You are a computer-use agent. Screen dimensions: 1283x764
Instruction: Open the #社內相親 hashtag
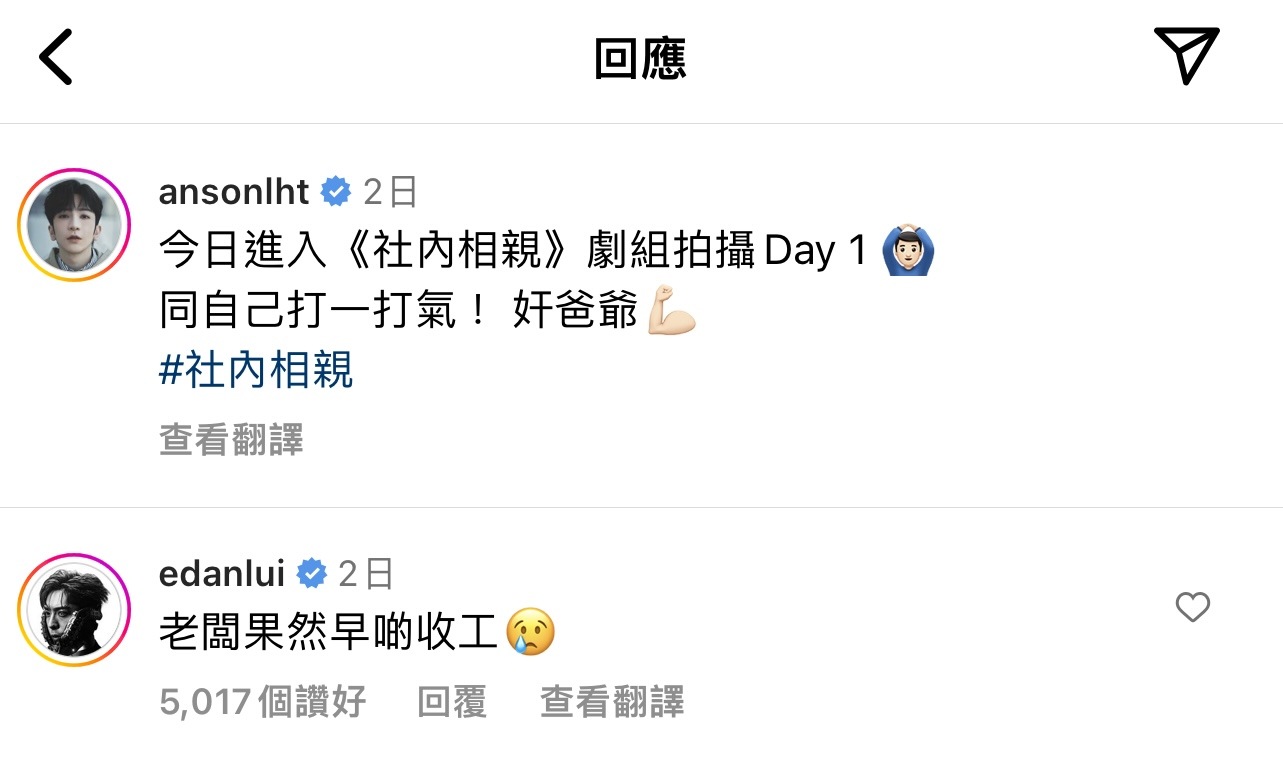coord(256,372)
